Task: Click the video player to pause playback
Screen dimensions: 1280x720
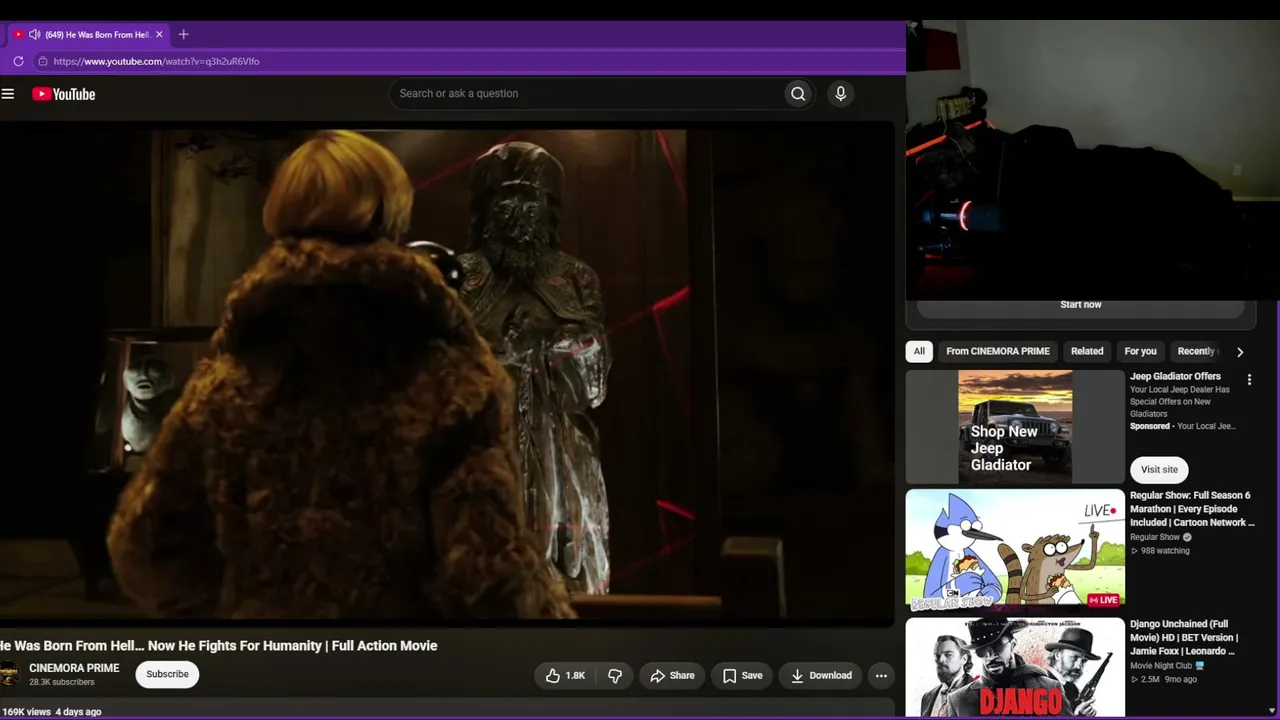Action: 447,374
